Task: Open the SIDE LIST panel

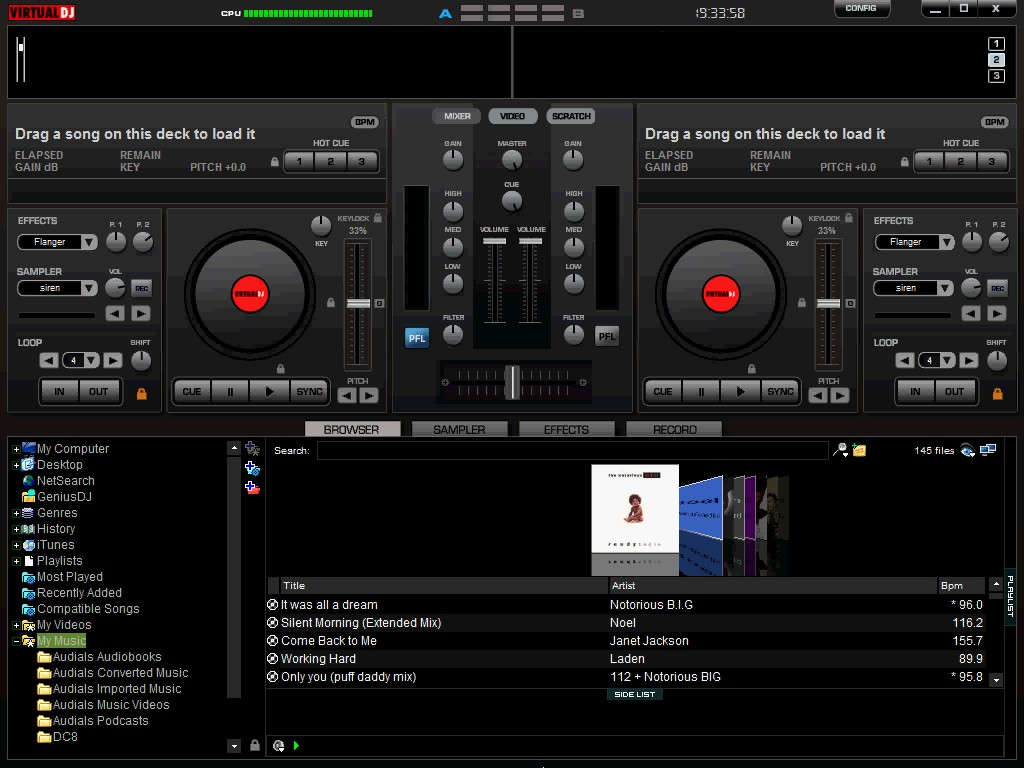Action: [634, 694]
